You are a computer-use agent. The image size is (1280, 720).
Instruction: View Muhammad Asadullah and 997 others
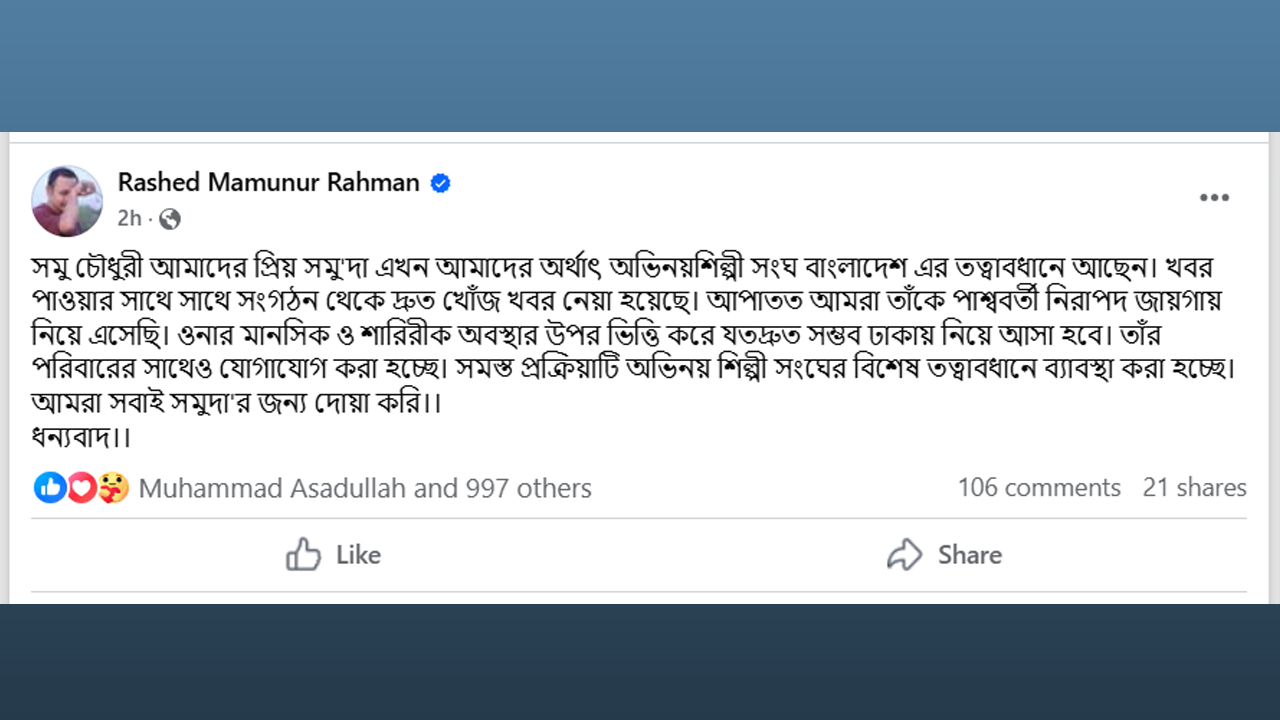365,488
